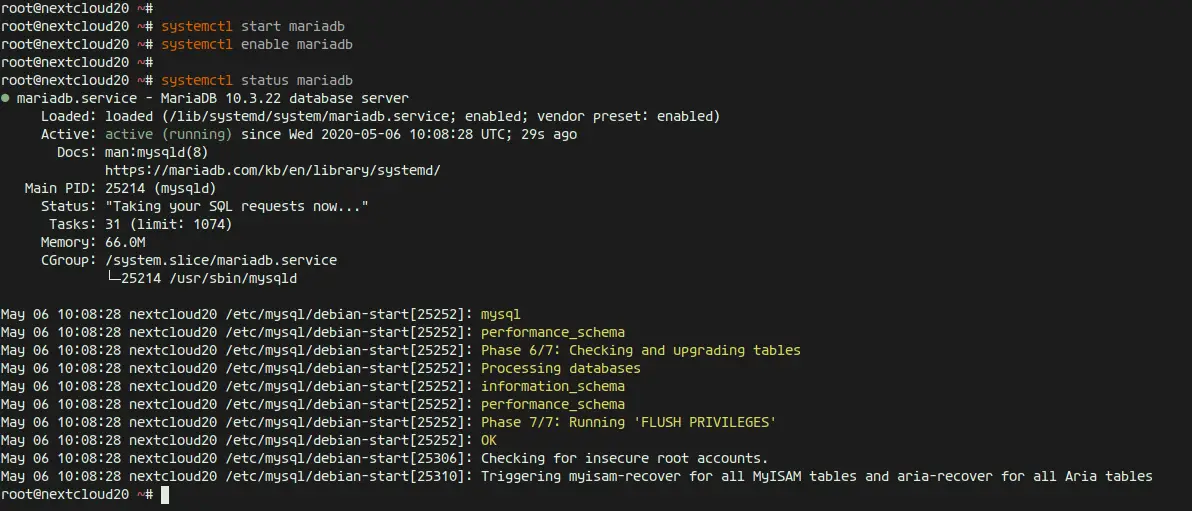The width and height of the screenshot is (1192, 511).
Task: Click the 'systemctl status mariadb' command
Action: coord(257,80)
